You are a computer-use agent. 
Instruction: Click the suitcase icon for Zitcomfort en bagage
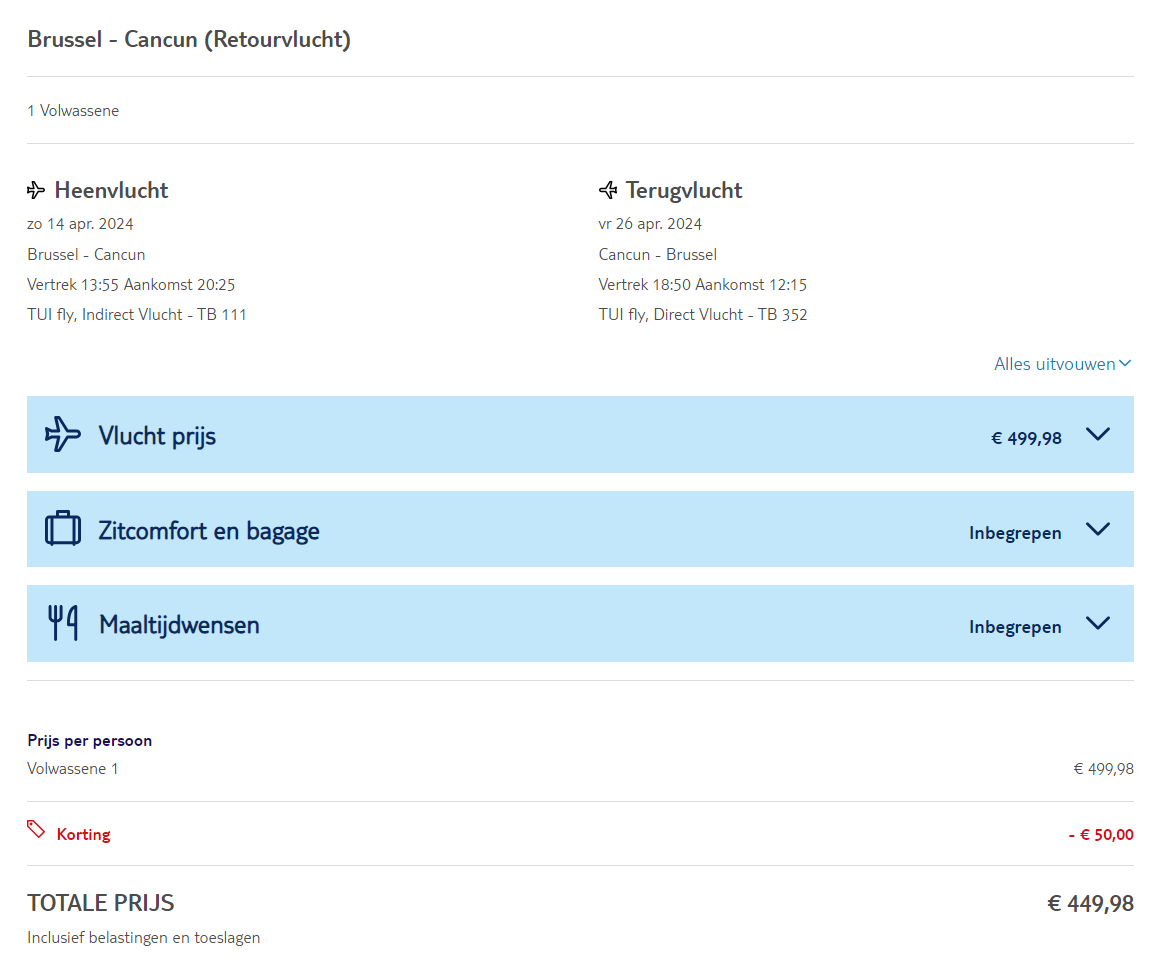pos(63,529)
